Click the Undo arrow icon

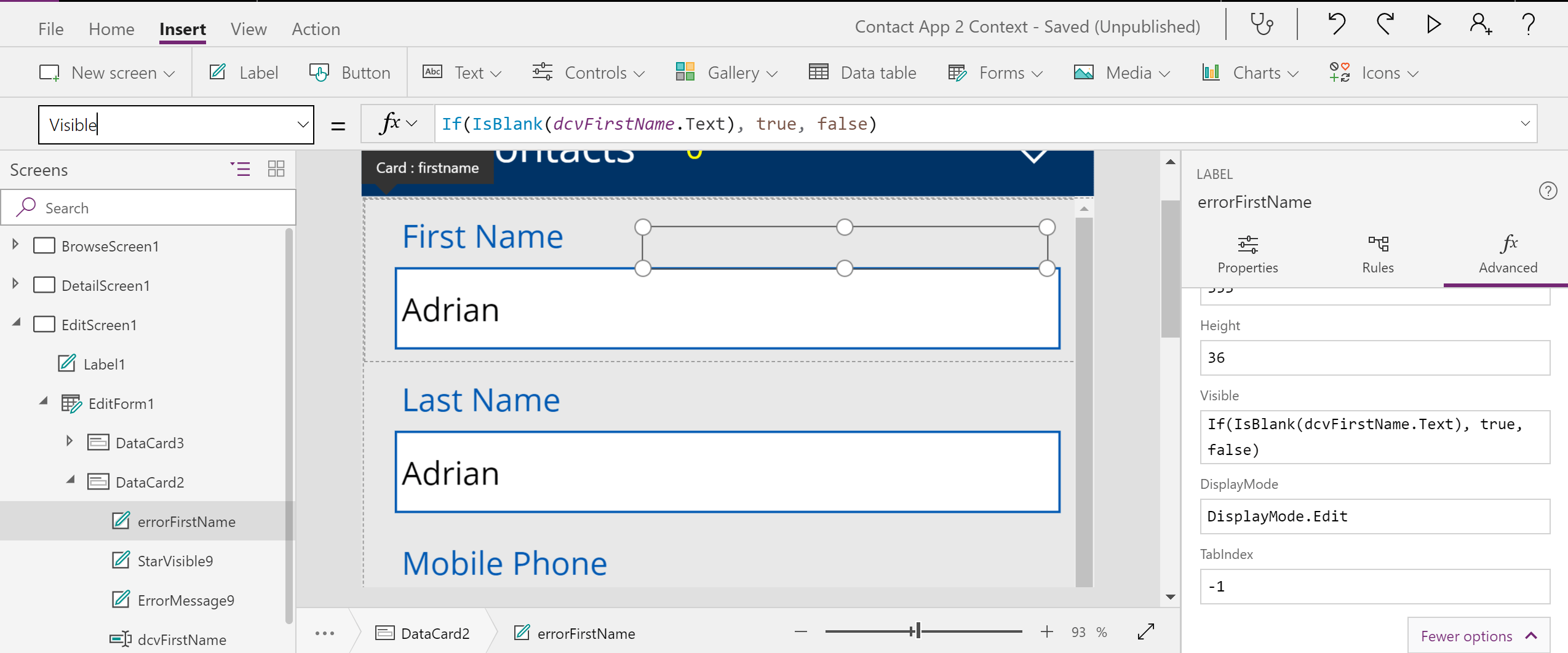pos(1337,25)
